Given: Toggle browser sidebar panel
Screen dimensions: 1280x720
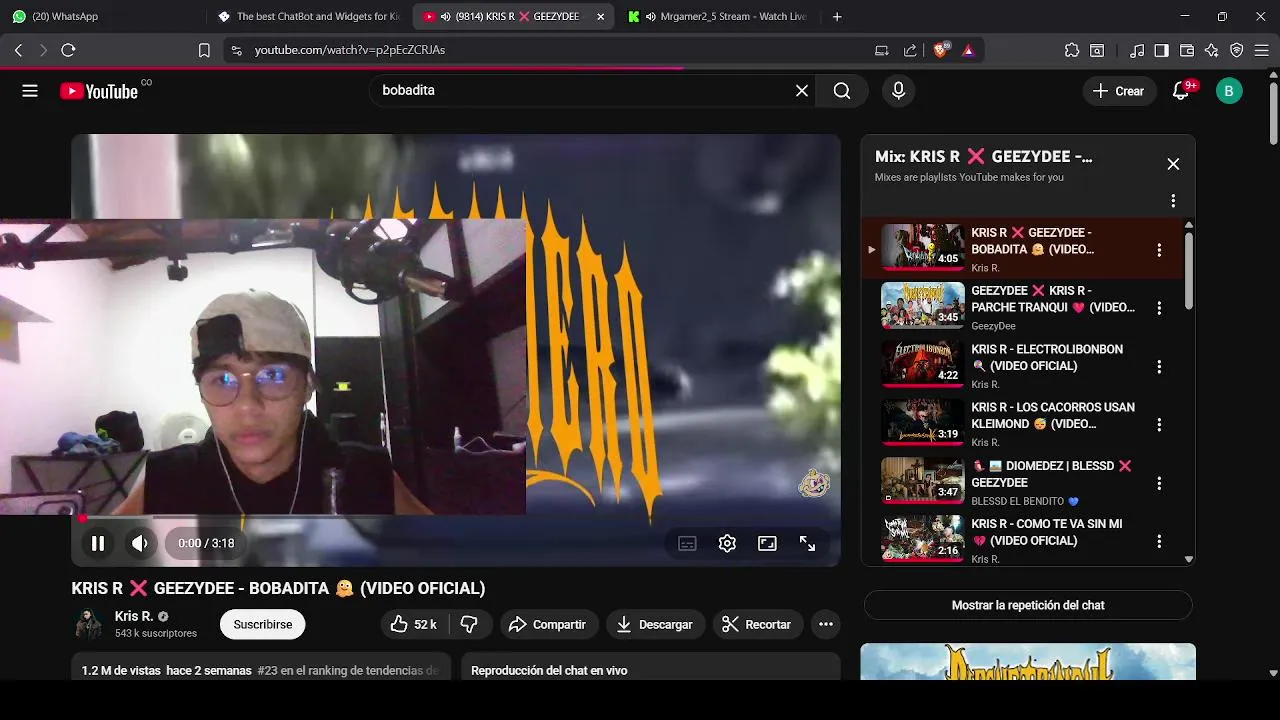Looking at the screenshot, I should click(x=1161, y=50).
